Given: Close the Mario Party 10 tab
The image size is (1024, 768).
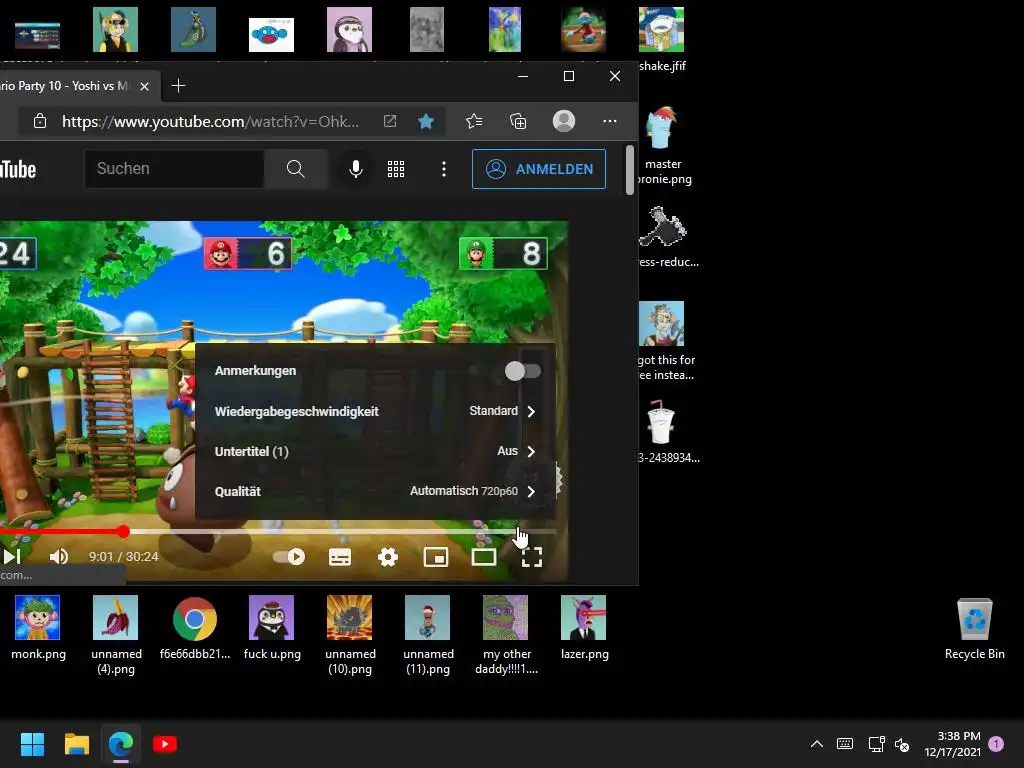Looking at the screenshot, I should pos(144,86).
